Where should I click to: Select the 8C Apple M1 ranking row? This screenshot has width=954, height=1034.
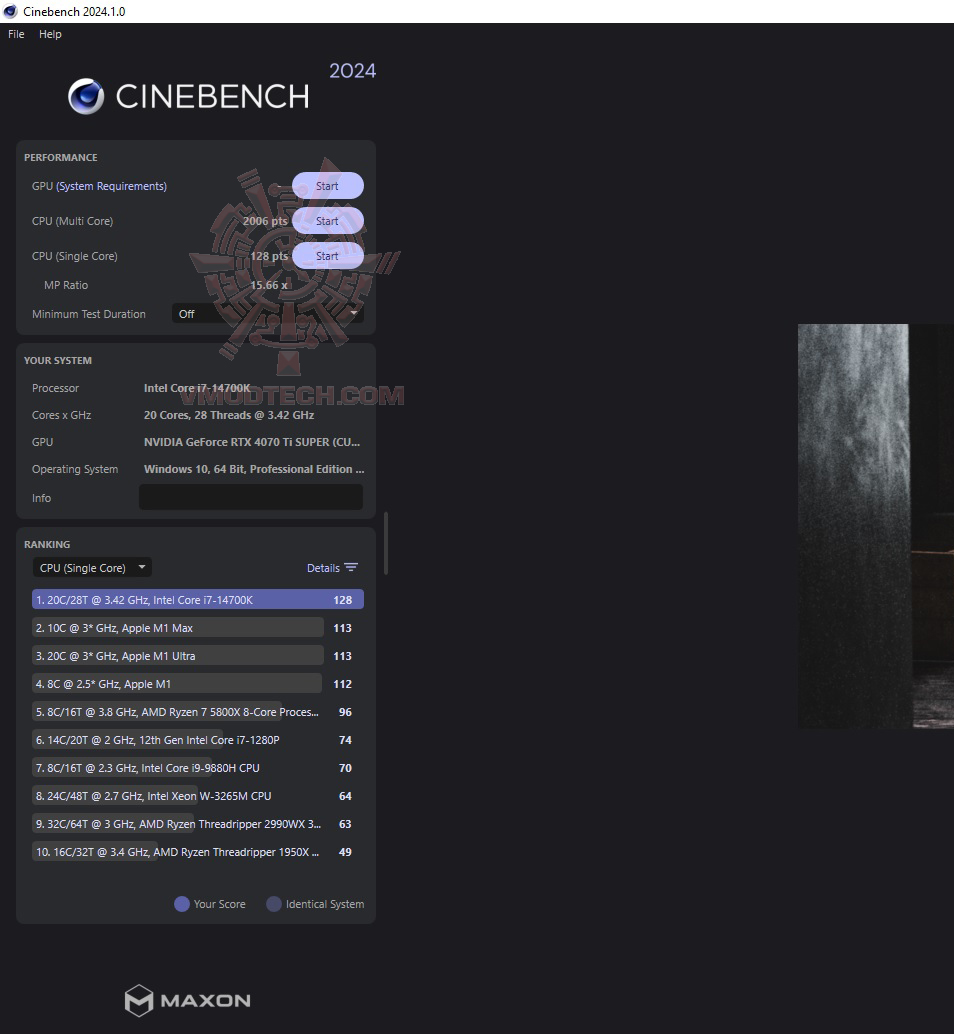click(x=198, y=684)
